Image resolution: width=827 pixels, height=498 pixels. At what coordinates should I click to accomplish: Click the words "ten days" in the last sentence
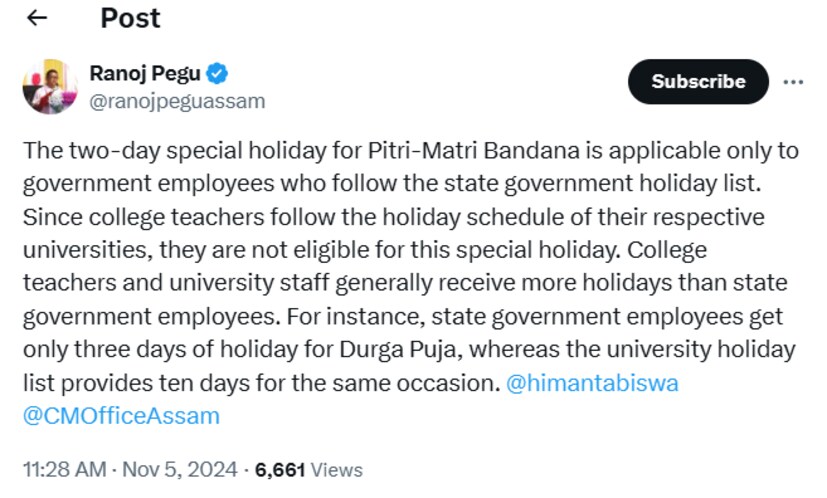[x=253, y=383]
